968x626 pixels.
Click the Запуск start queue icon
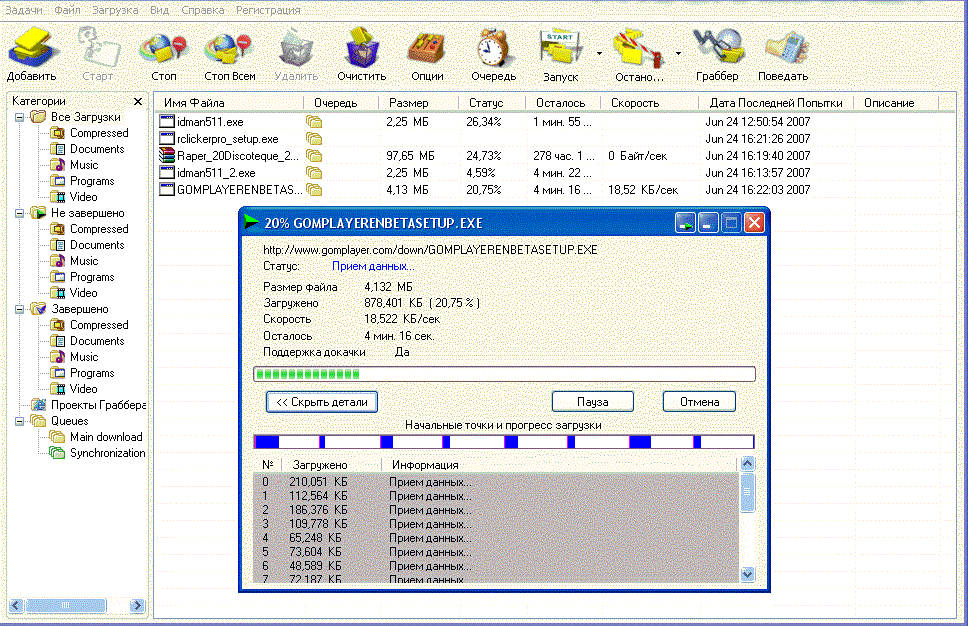click(560, 48)
